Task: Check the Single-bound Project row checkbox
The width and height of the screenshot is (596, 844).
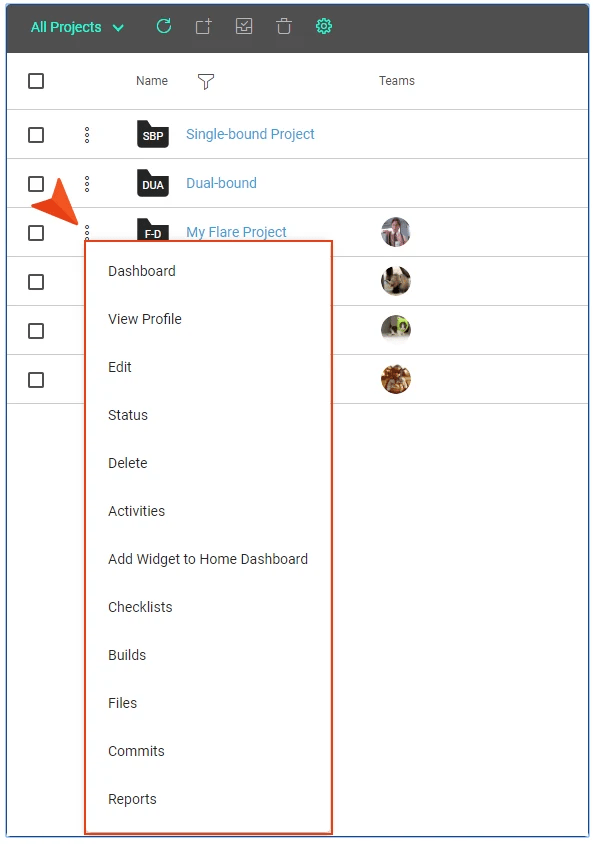Action: pyautogui.click(x=36, y=135)
